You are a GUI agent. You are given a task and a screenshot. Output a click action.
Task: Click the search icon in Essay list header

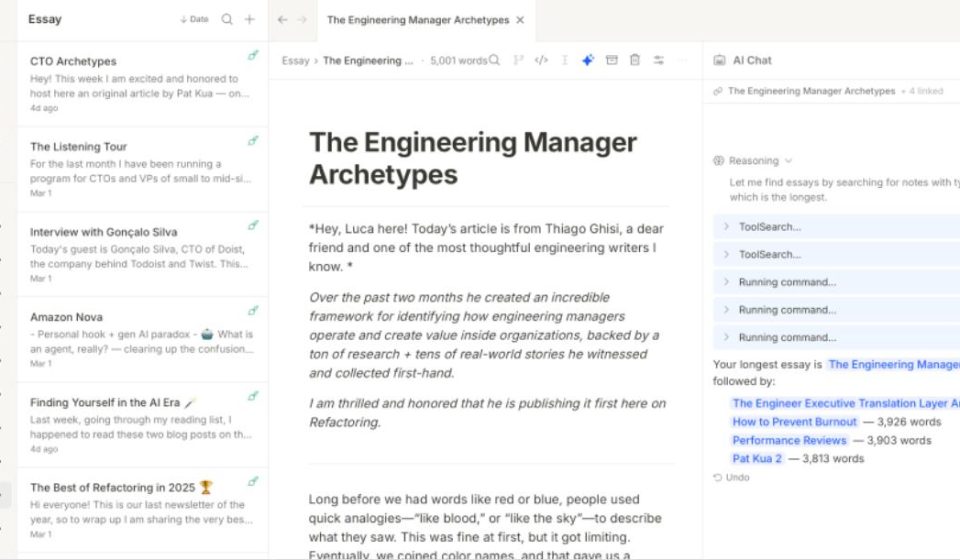click(x=227, y=20)
